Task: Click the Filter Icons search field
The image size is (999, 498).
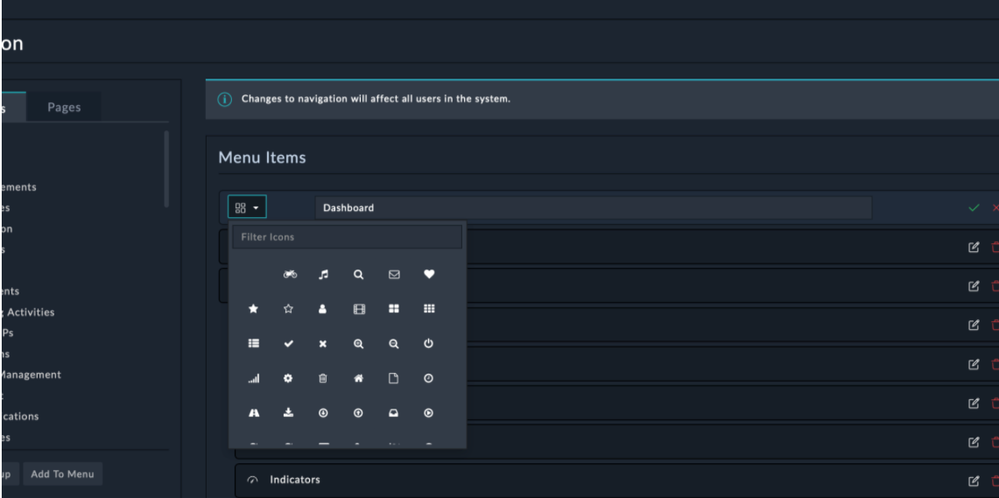Action: (347, 237)
